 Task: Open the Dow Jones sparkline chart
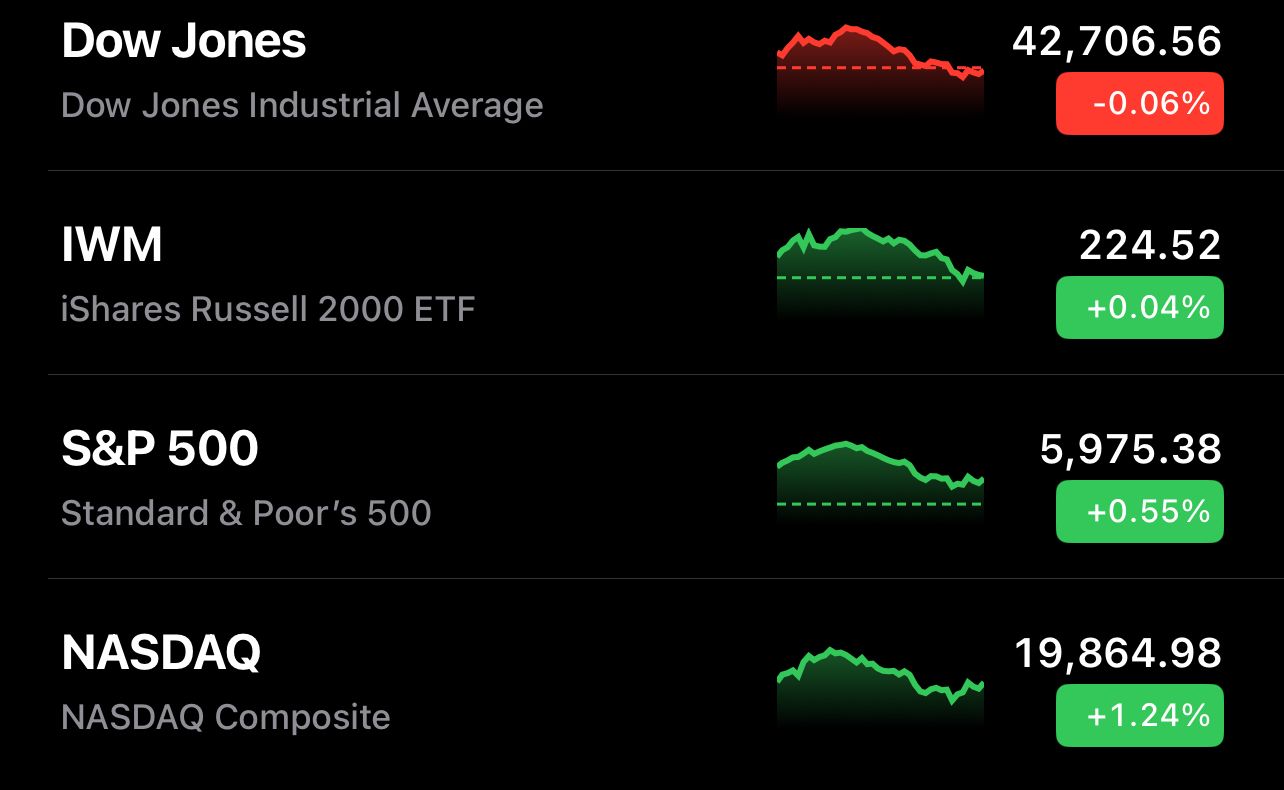click(880, 72)
